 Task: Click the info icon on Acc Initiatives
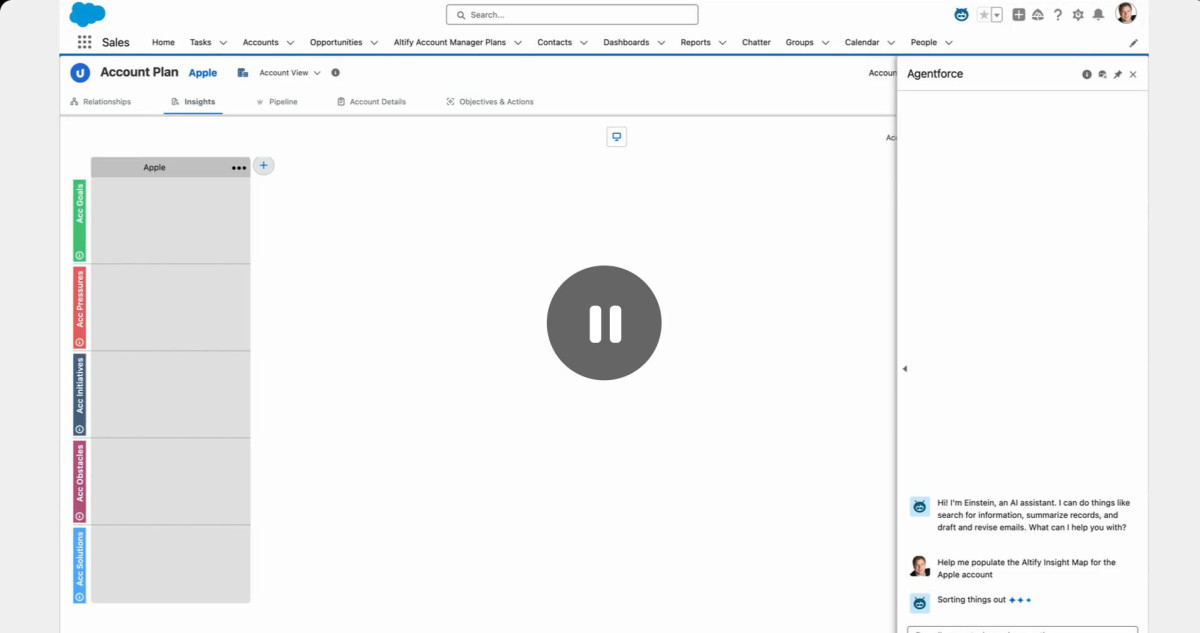(80, 430)
